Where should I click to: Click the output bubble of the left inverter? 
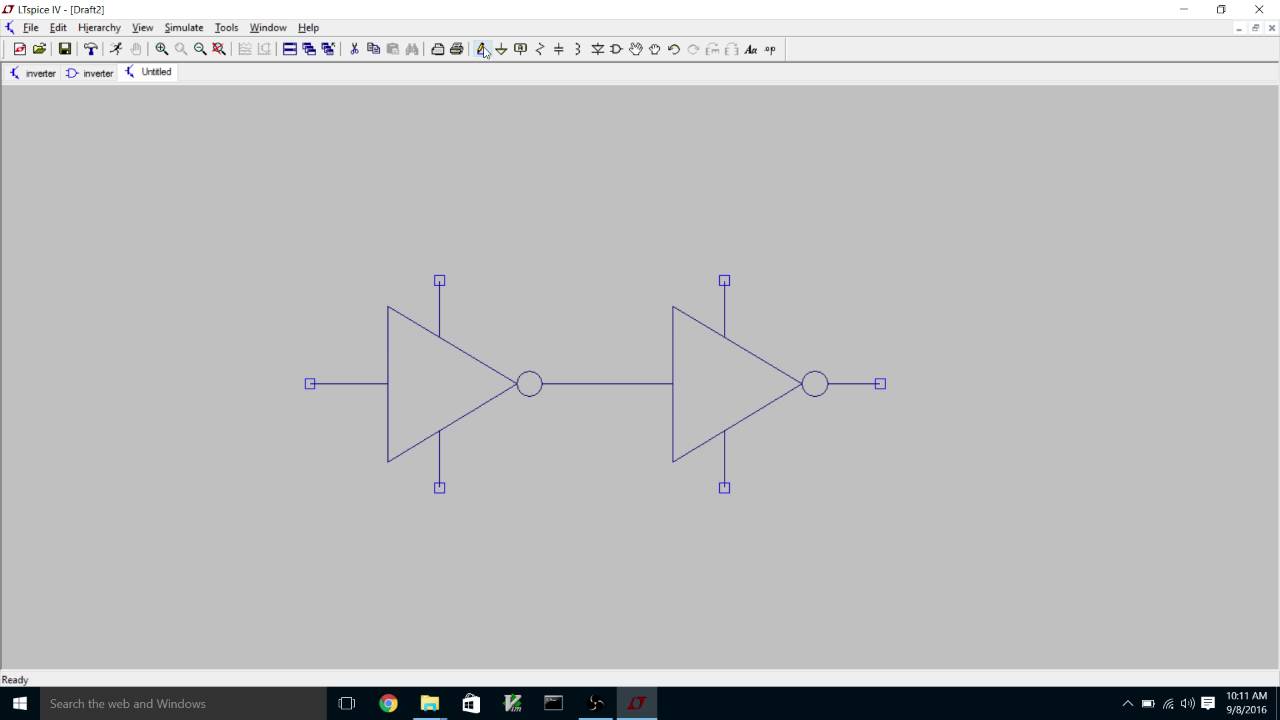pyautogui.click(x=530, y=384)
